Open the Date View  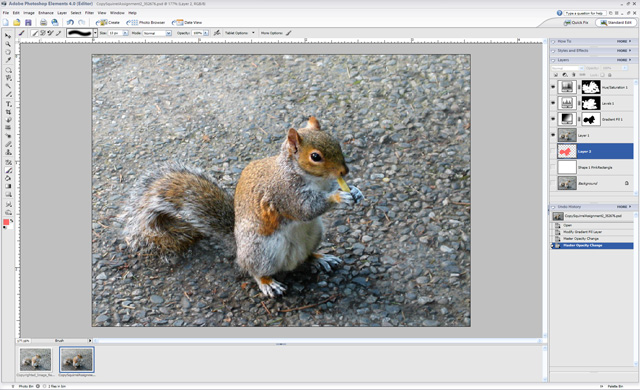click(187, 22)
